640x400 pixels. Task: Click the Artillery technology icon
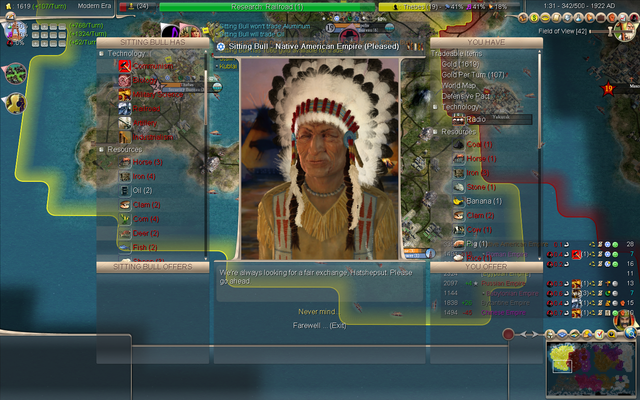pos(124,123)
